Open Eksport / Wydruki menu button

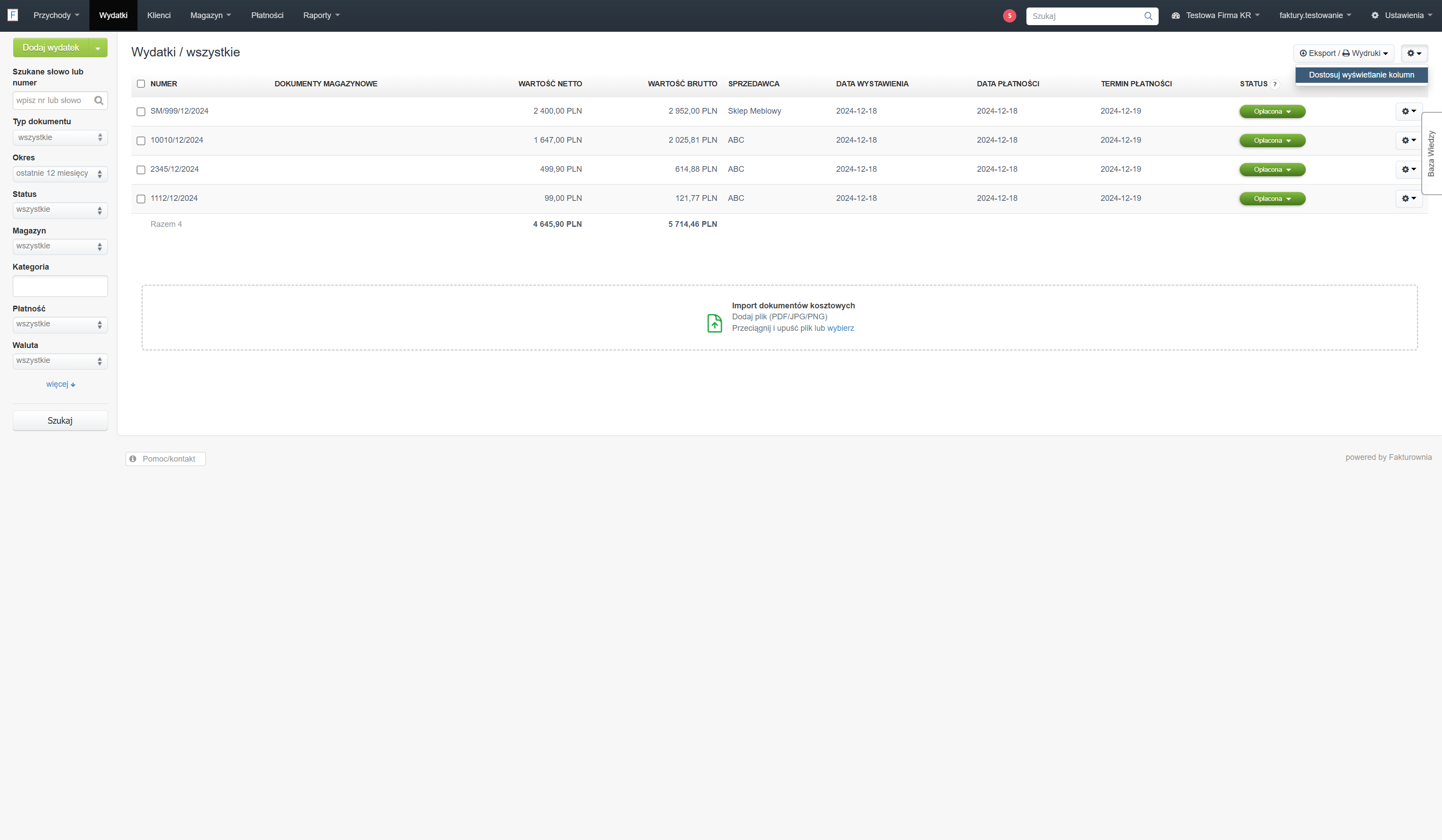click(1343, 53)
